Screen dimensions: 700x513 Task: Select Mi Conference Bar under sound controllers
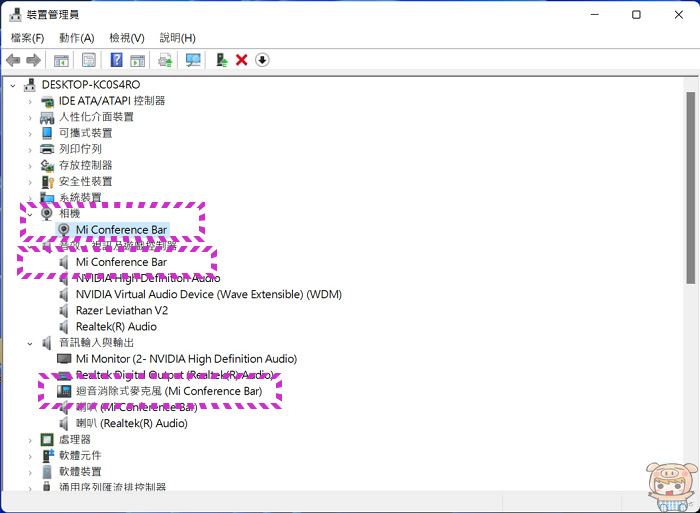point(121,262)
